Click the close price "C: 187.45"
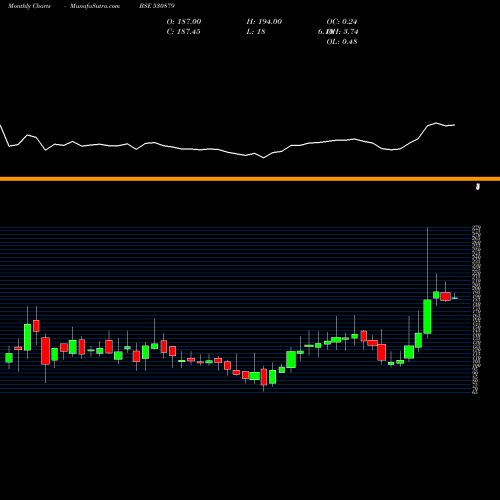500x500 pixels. tap(183, 32)
